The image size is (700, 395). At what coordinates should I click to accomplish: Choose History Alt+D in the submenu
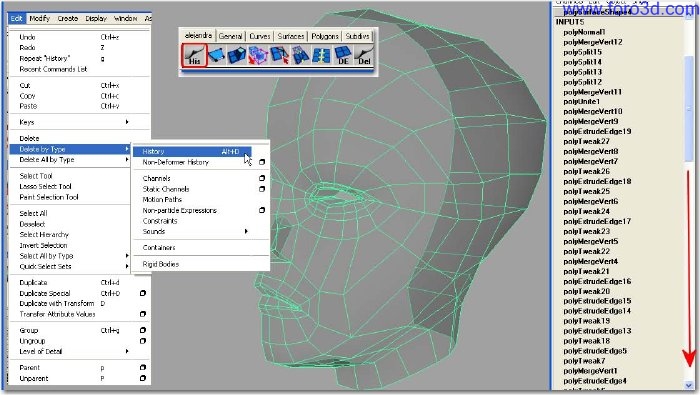(x=192, y=152)
